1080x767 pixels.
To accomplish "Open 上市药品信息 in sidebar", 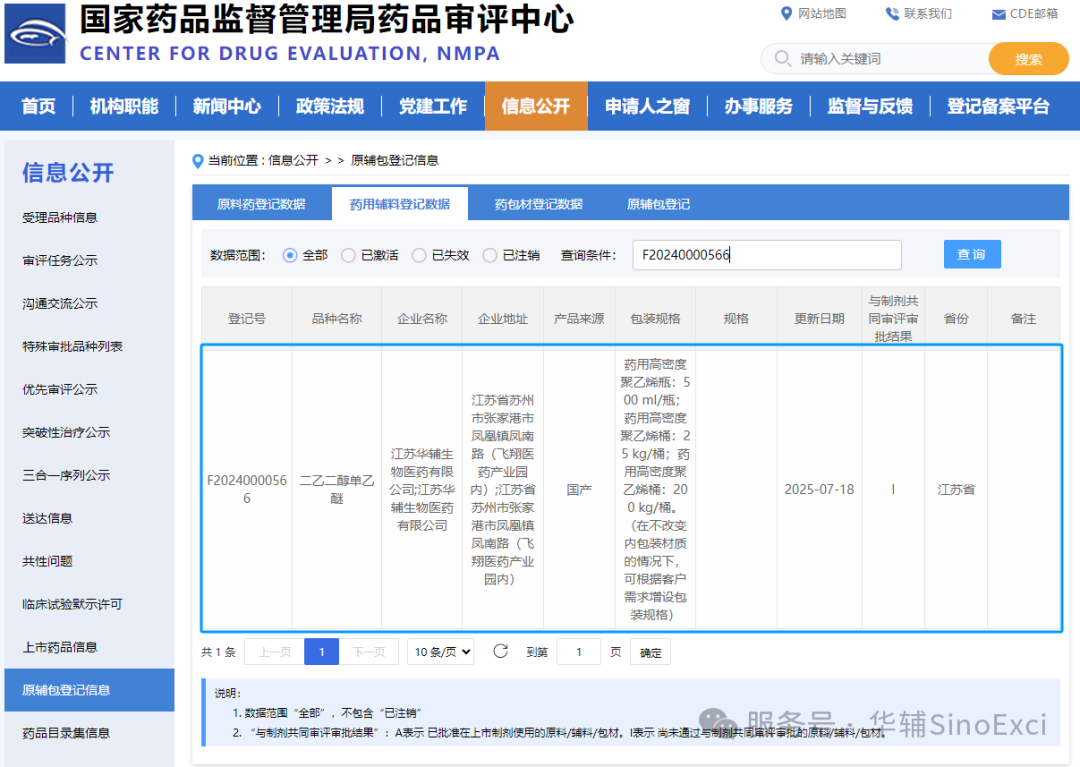I will (60, 647).
